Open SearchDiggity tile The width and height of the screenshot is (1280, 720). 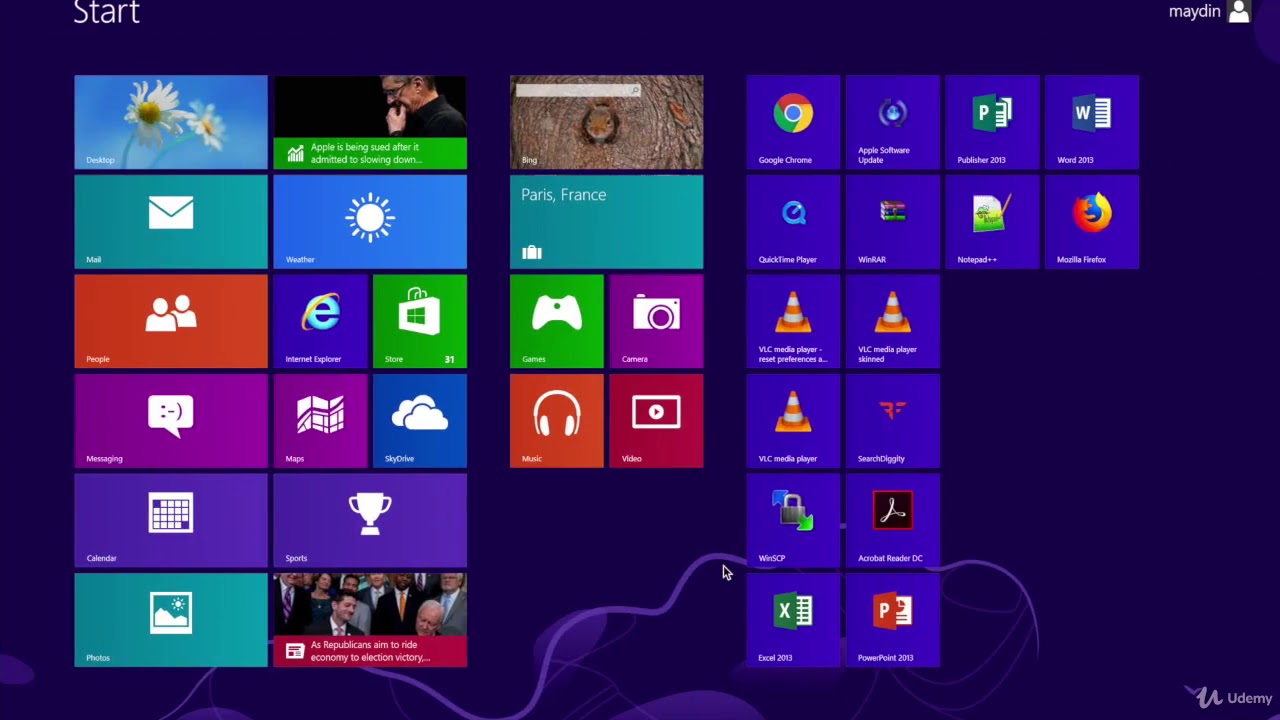(x=893, y=421)
